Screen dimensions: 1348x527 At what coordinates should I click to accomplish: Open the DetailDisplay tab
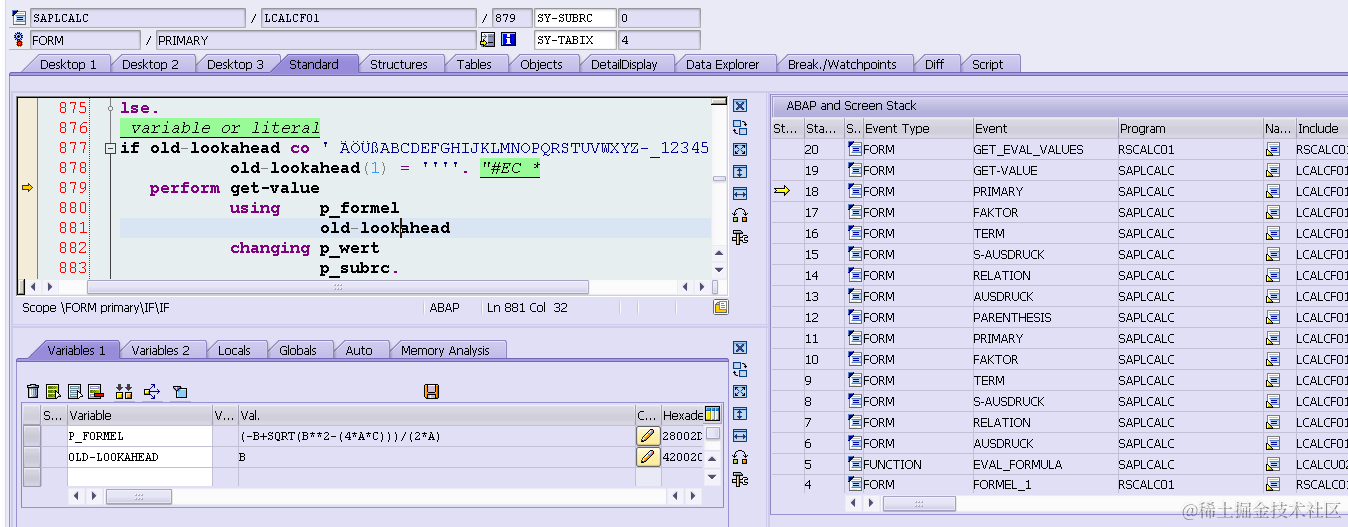pyautogui.click(x=624, y=64)
